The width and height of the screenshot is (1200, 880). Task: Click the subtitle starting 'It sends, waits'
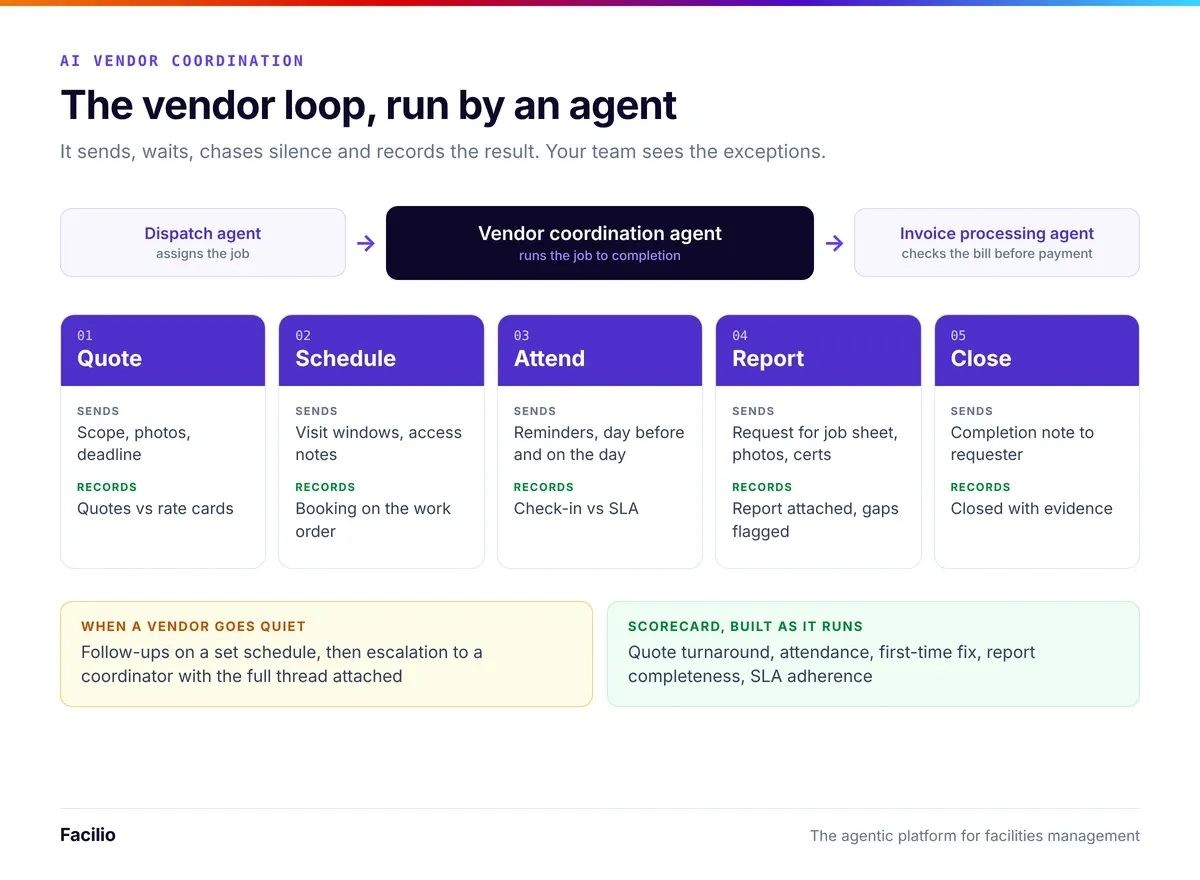(x=443, y=152)
